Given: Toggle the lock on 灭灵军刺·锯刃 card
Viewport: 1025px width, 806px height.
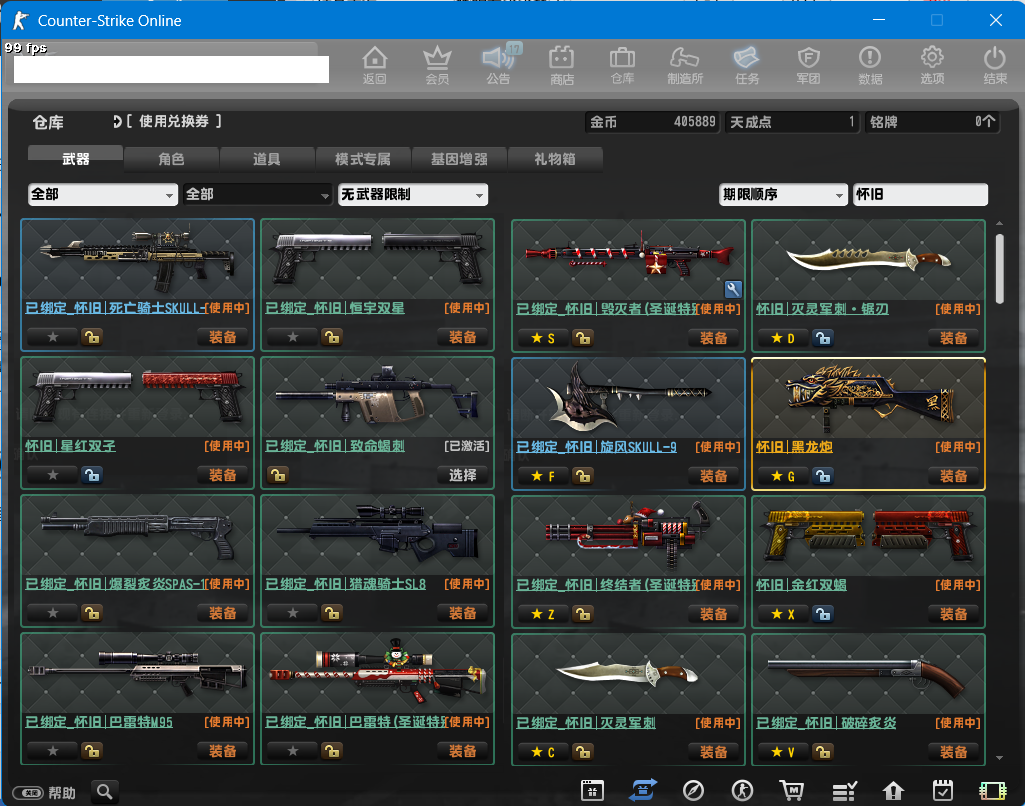Looking at the screenshot, I should (x=823, y=338).
